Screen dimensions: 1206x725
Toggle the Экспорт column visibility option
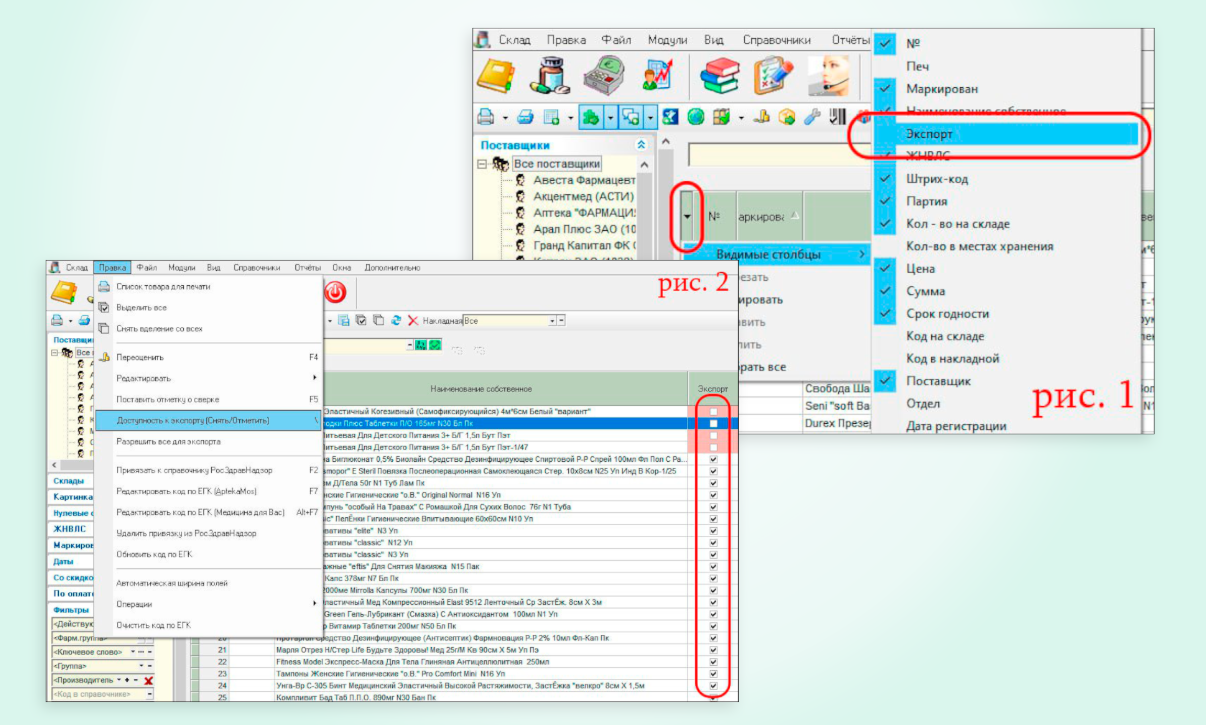click(929, 134)
